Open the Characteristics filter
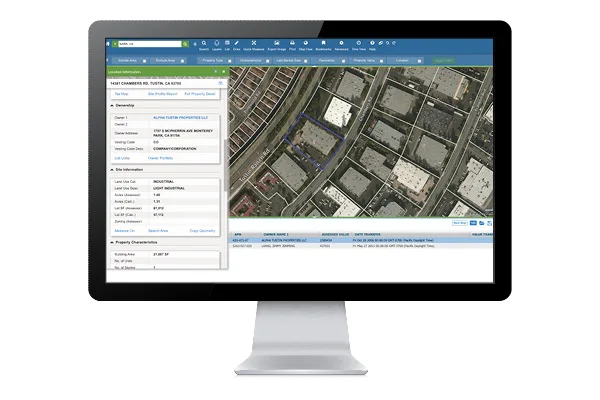Image resolution: width=600 pixels, height=400 pixels. (x=253, y=60)
